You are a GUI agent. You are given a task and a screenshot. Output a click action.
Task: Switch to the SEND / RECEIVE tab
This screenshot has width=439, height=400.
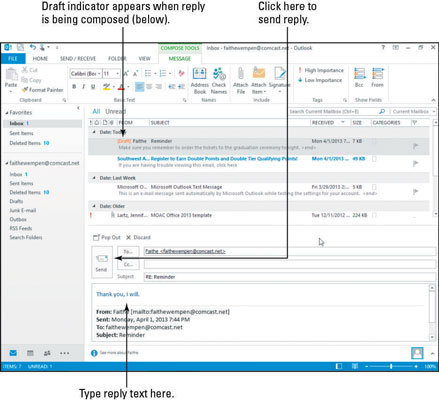click(78, 59)
